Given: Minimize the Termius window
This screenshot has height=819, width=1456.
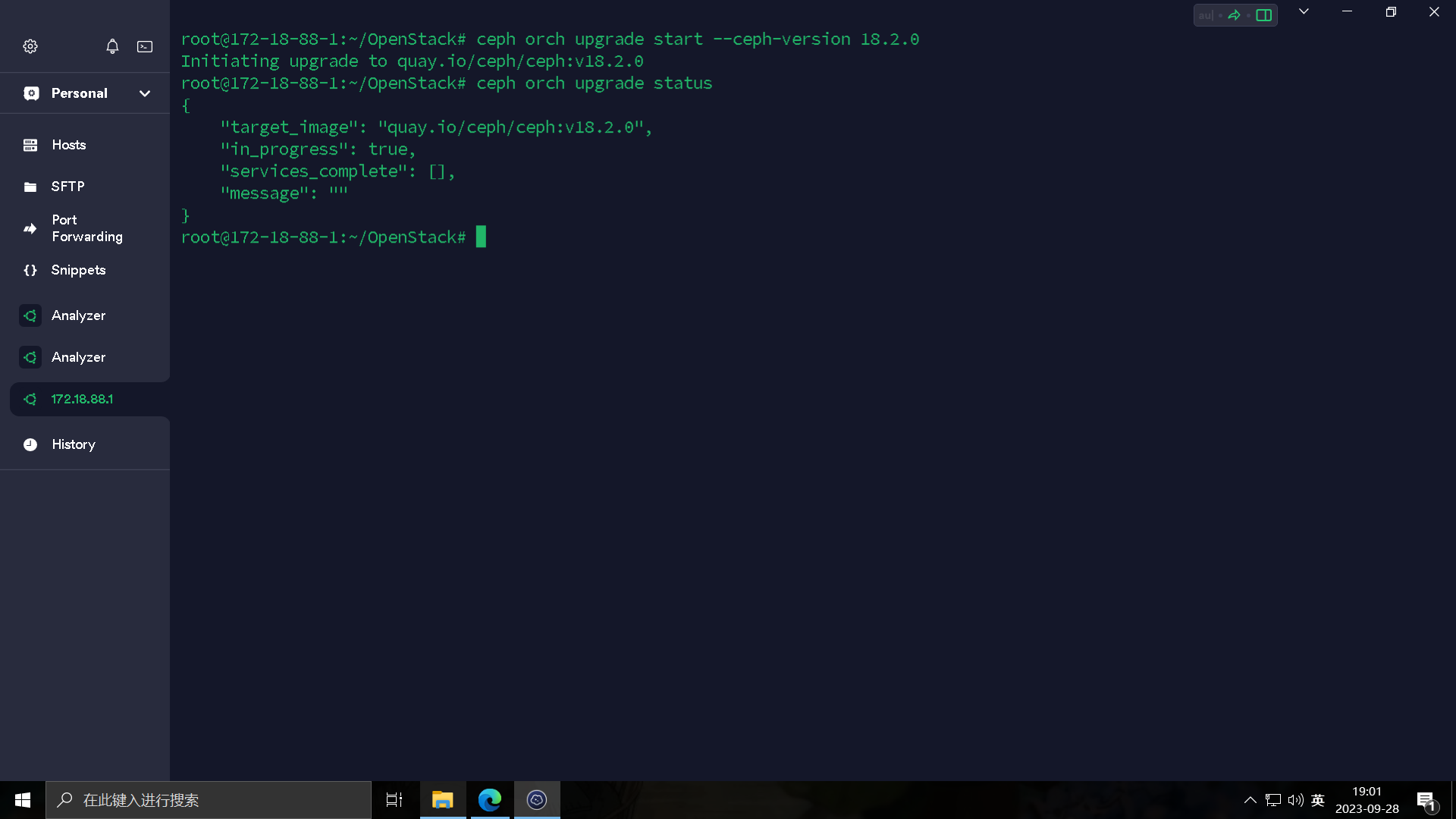Looking at the screenshot, I should tap(1347, 11).
